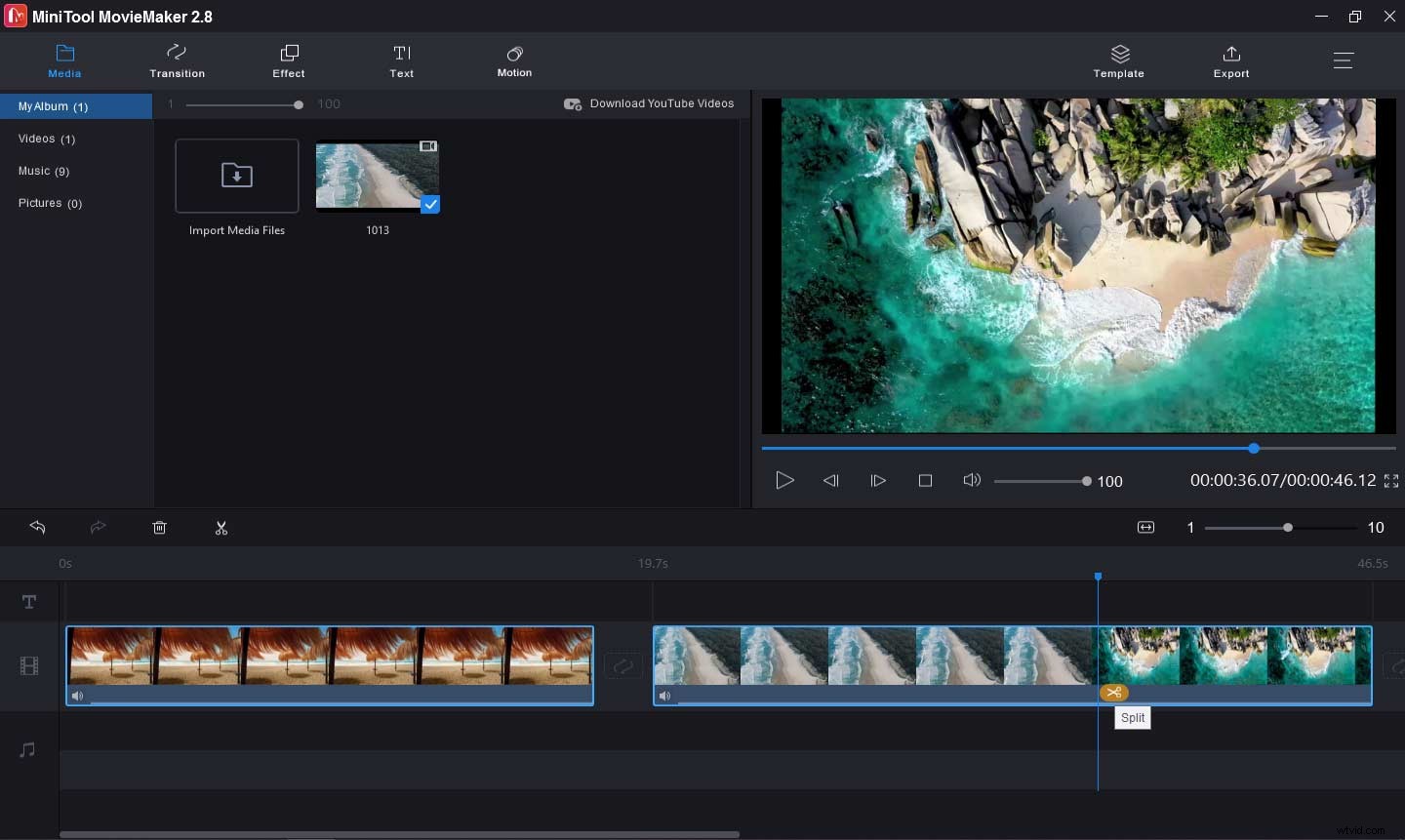The height and width of the screenshot is (840, 1405).
Task: Open the Template gallery
Action: click(1118, 60)
